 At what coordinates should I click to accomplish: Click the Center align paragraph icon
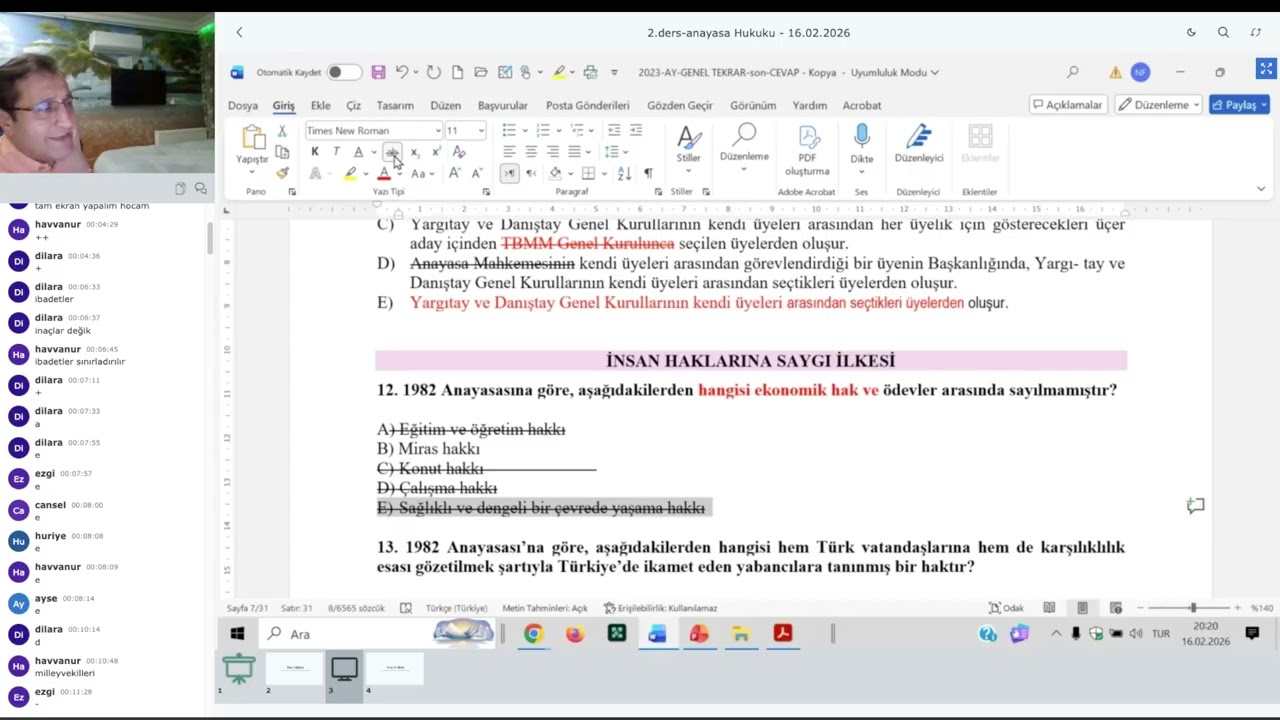tap(531, 152)
